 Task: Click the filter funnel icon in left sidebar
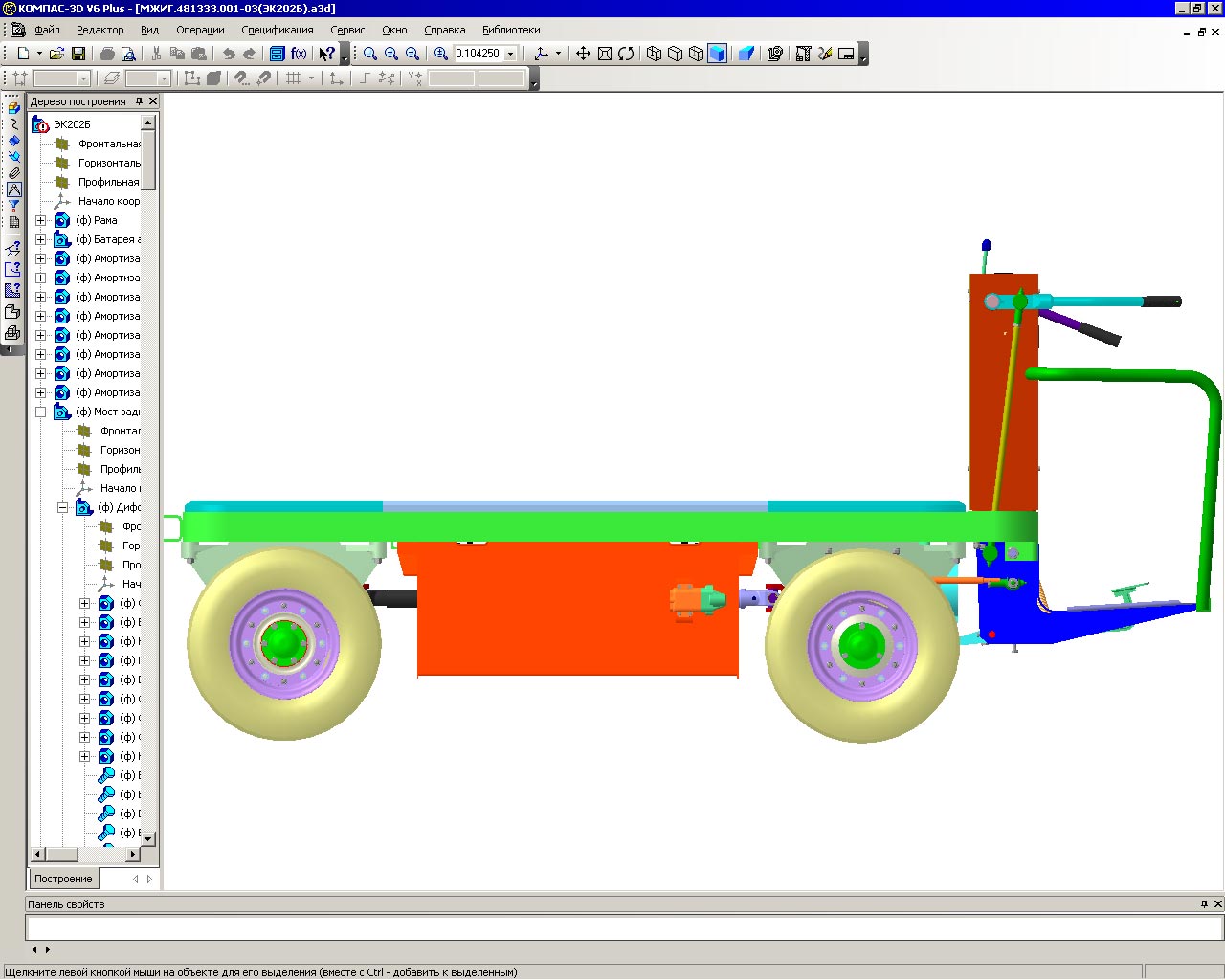[x=13, y=206]
